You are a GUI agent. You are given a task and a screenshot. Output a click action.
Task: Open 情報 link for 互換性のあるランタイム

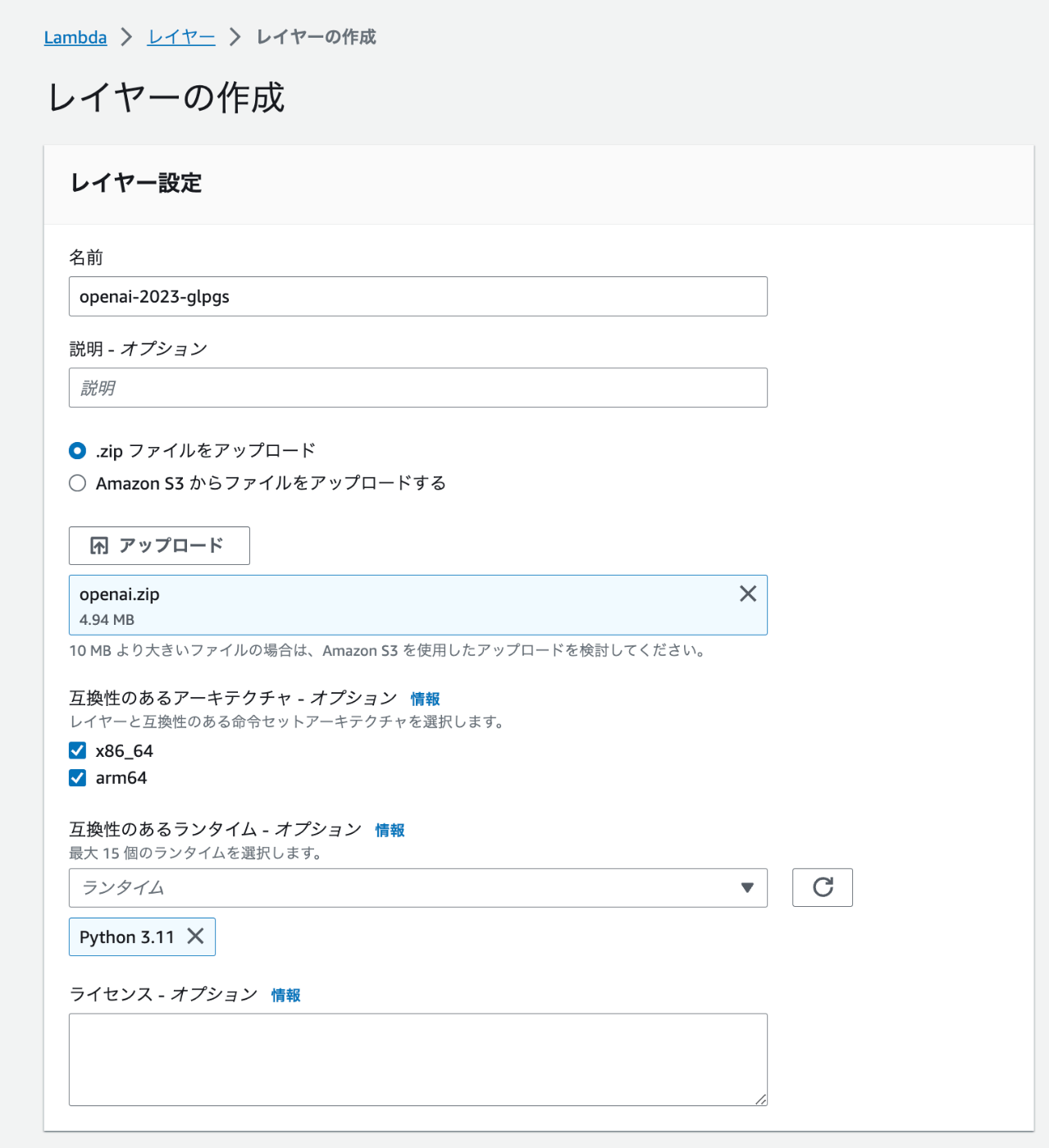[x=390, y=830]
